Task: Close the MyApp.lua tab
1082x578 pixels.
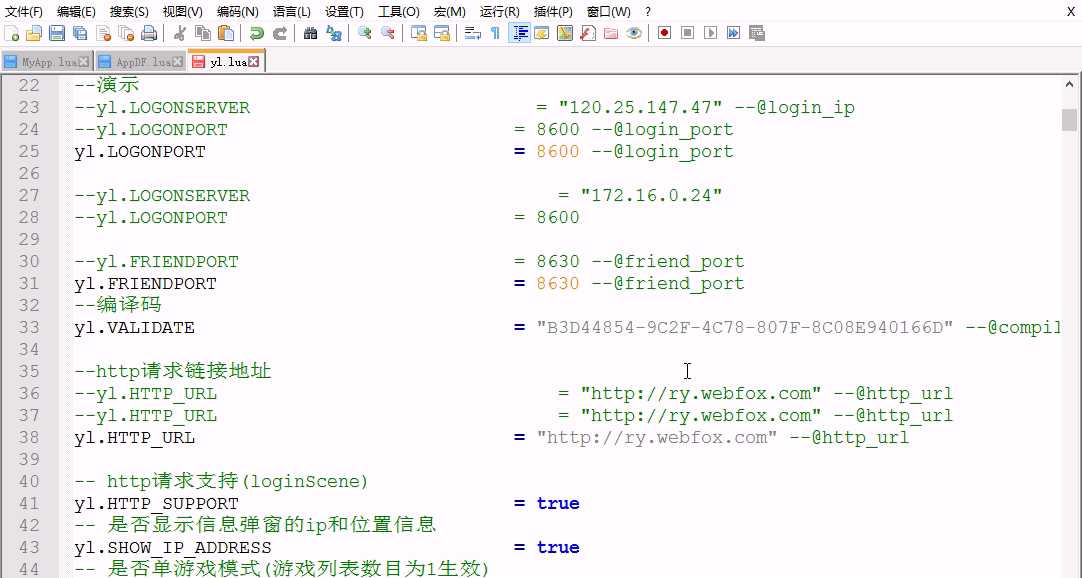Action: (83, 62)
